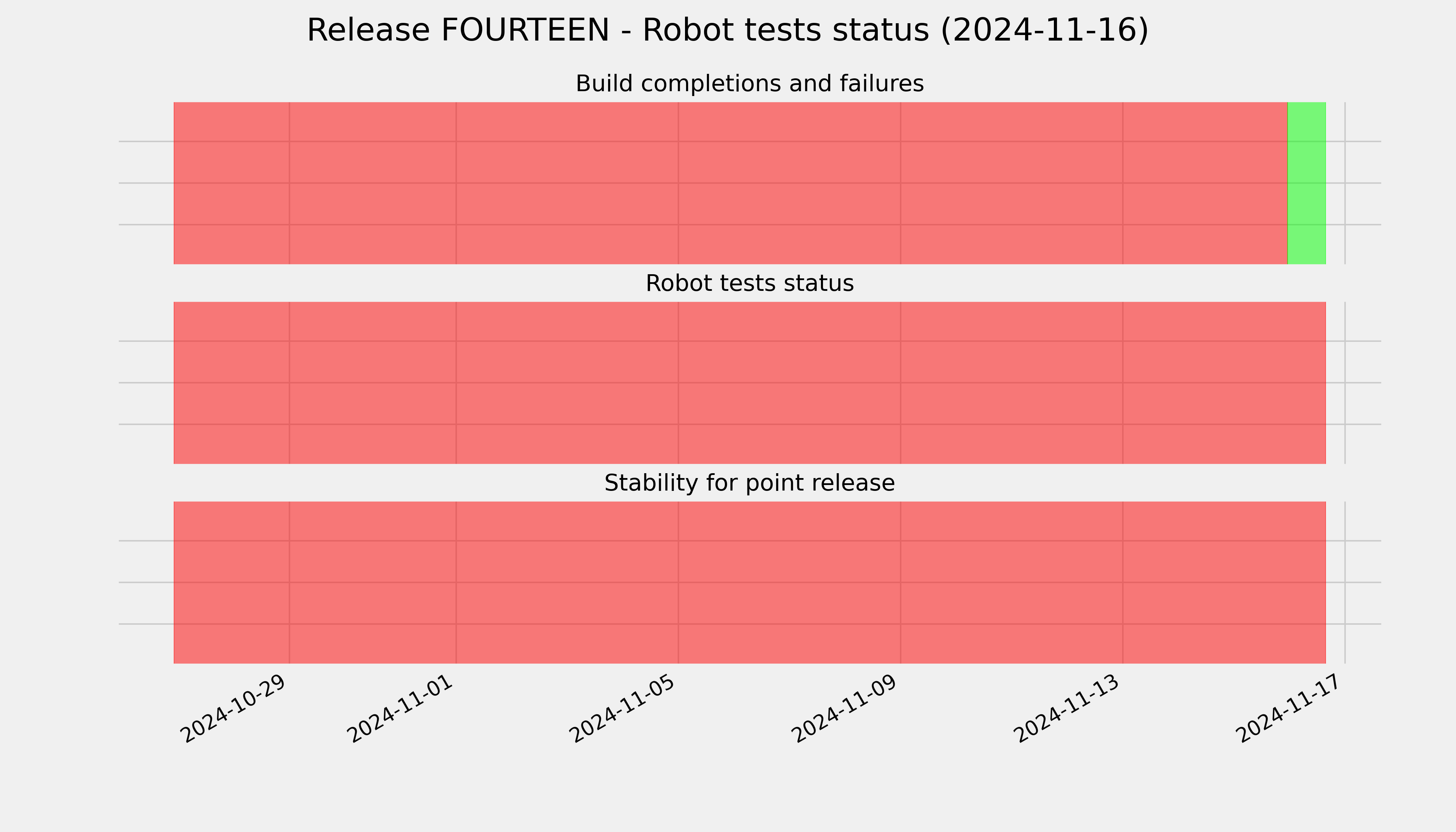Viewport: 1456px width, 832px height.
Task: Click the Robot tests status subplot title
Action: pyautogui.click(x=749, y=284)
